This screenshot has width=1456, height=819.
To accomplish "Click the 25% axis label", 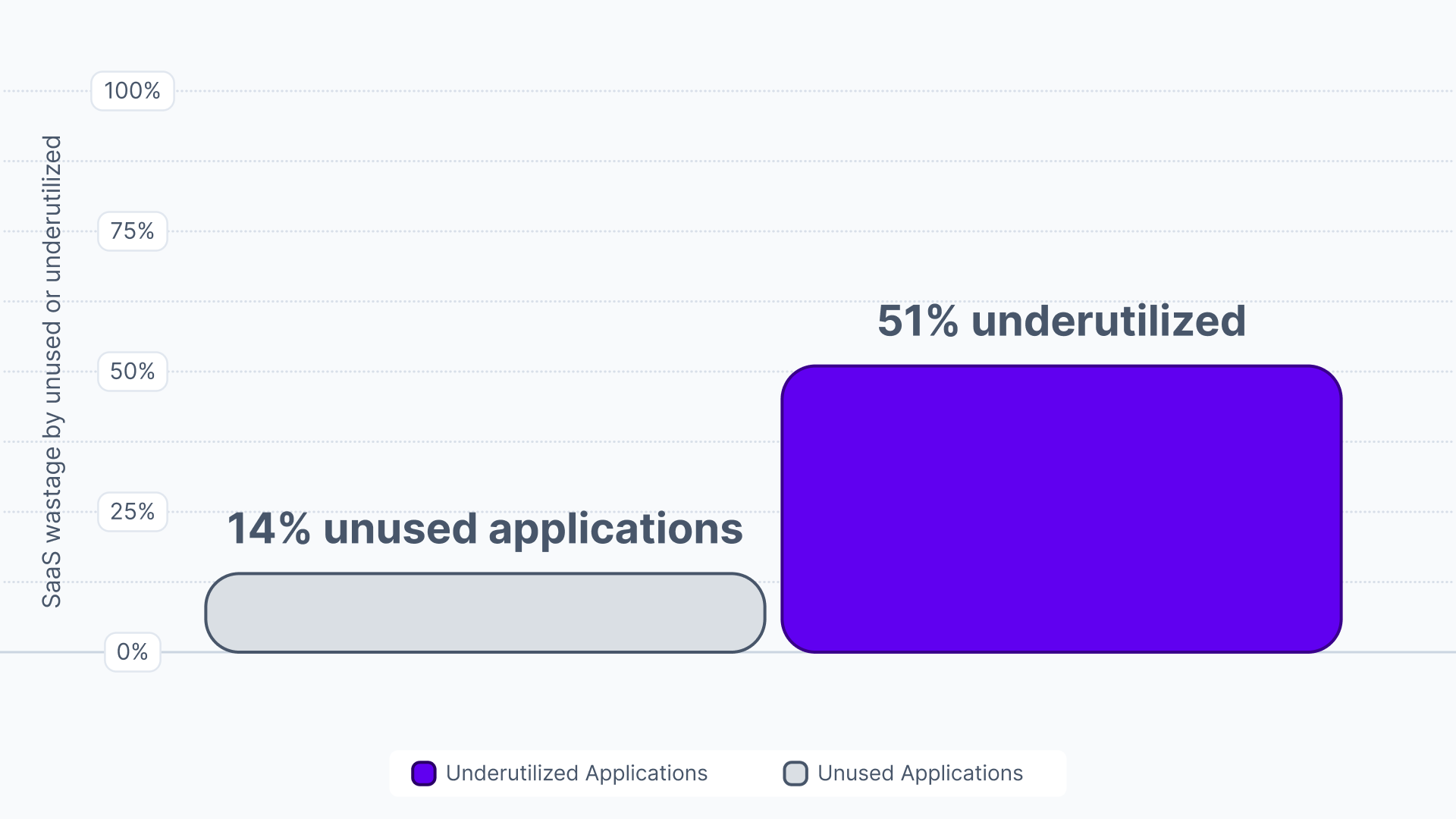I will pyautogui.click(x=133, y=512).
